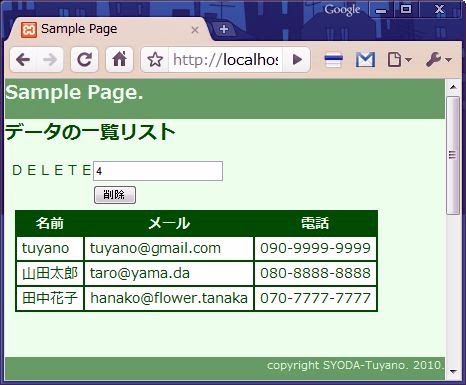Click the scrollbar down arrow

pos(453,371)
